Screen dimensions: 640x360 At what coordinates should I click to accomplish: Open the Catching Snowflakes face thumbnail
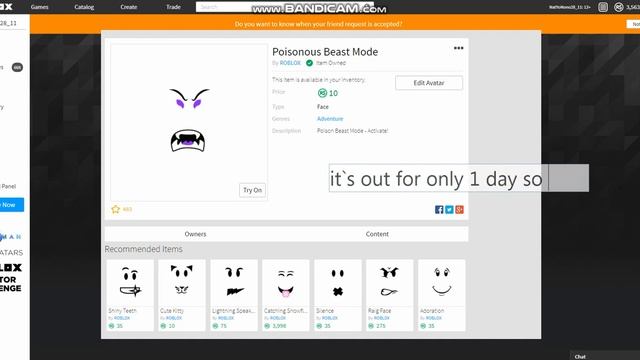coord(286,282)
